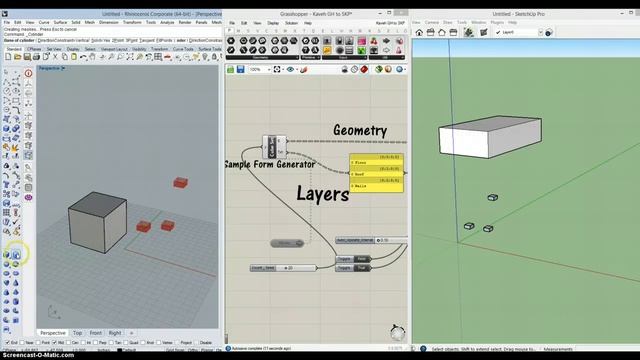Click the Vertical command-line option in Rhino
640x360 pixels.
tap(83, 40)
